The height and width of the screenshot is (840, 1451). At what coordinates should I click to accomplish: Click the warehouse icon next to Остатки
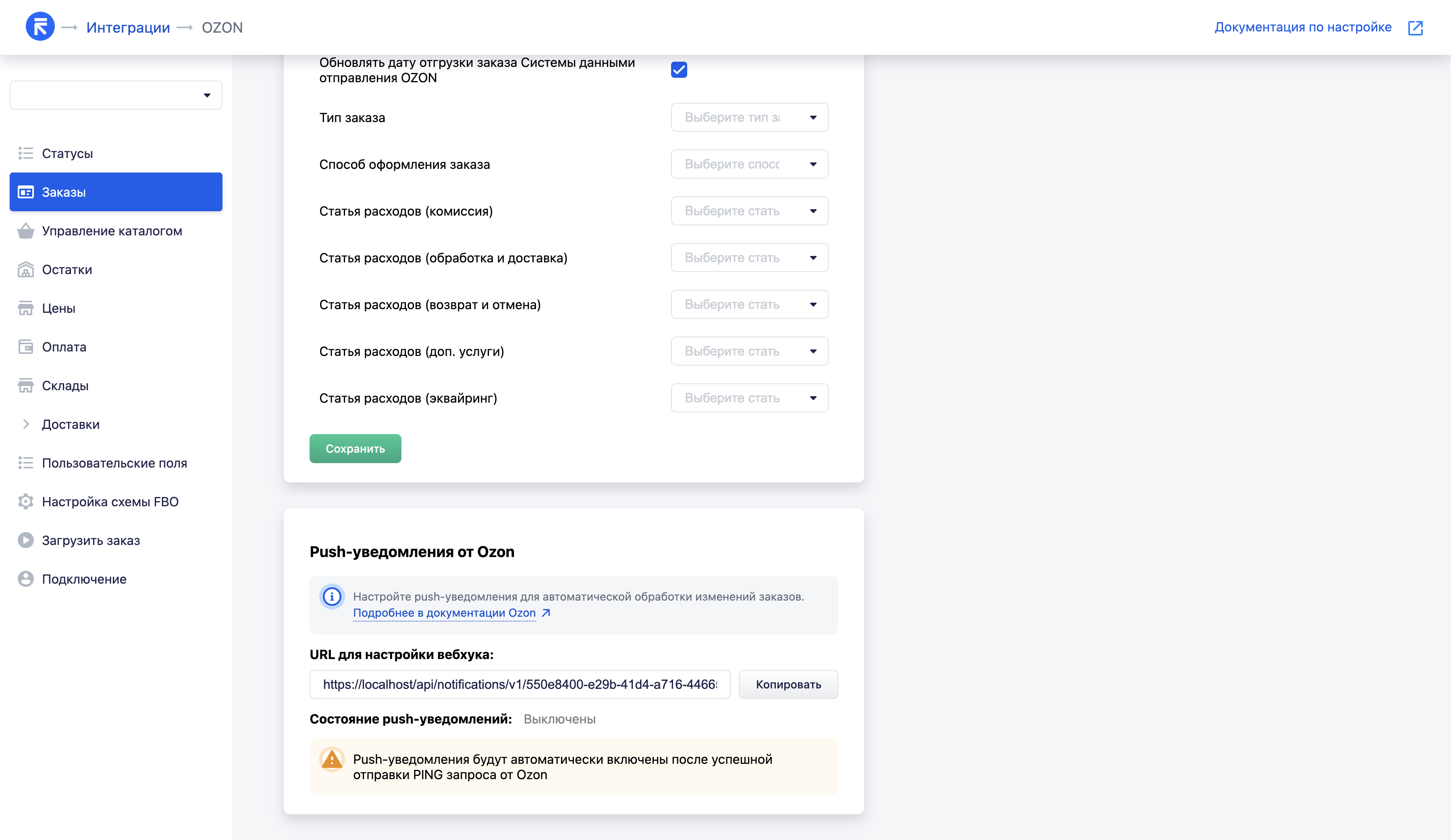coord(25,269)
